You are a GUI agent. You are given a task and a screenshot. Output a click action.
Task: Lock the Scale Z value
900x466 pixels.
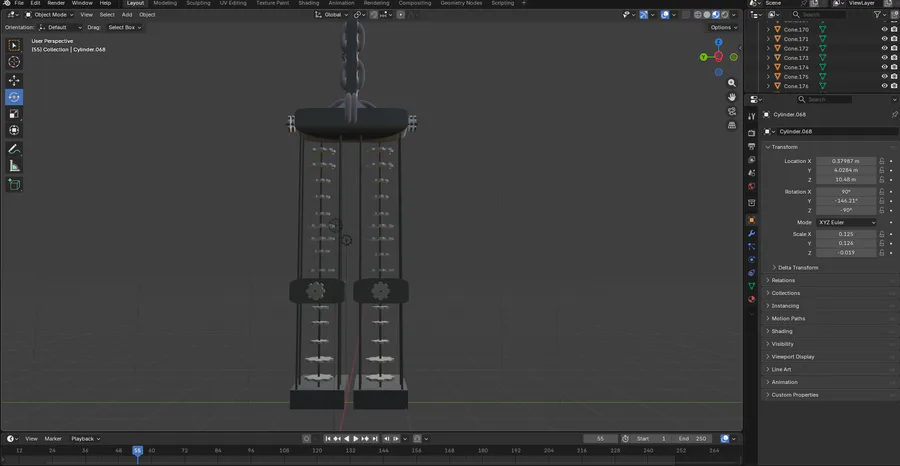(882, 253)
